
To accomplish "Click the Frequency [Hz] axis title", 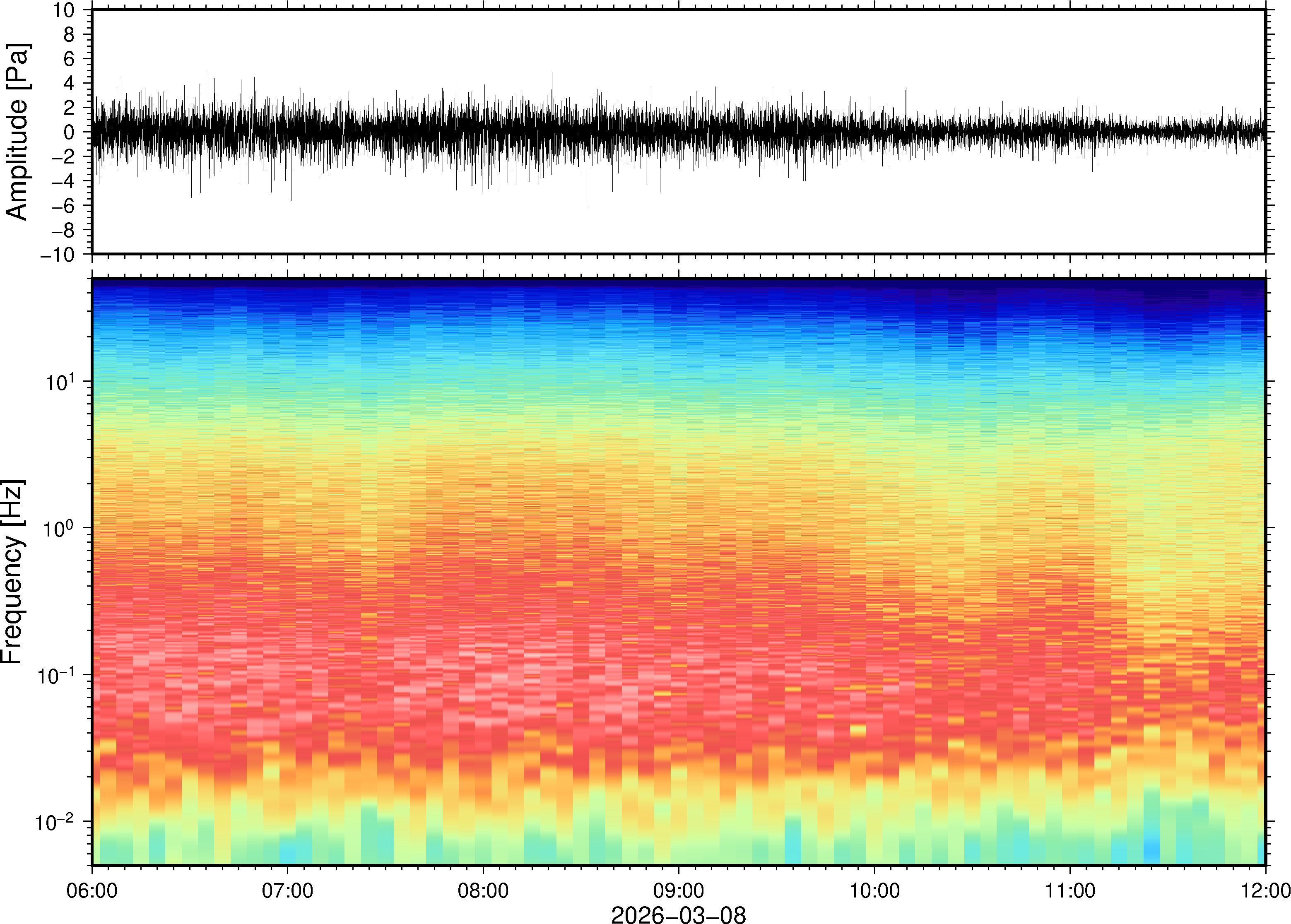I will pos(12,572).
